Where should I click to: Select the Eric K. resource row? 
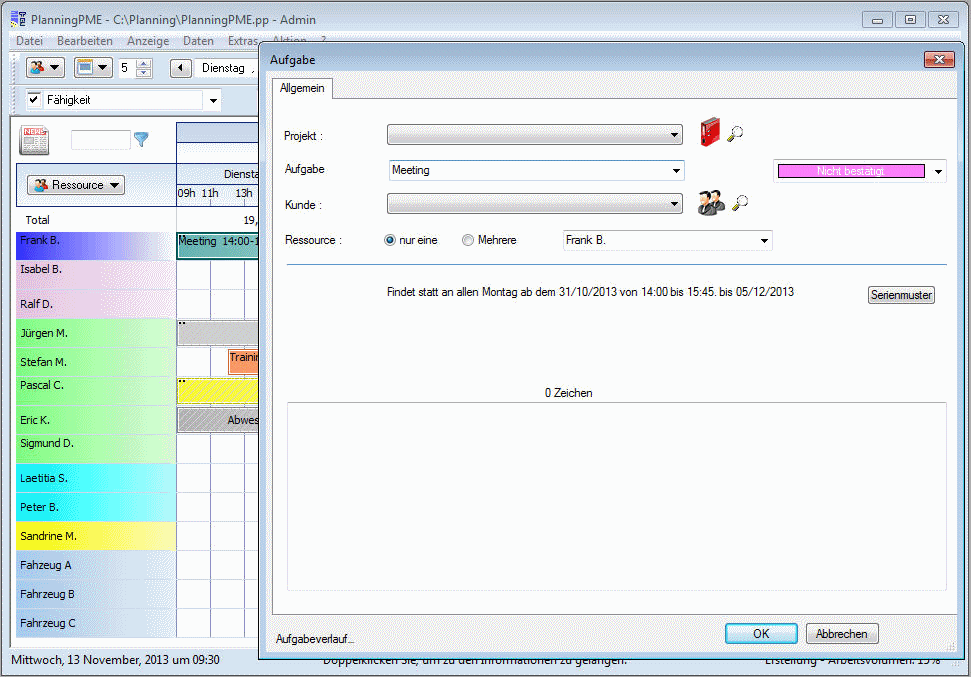point(96,420)
